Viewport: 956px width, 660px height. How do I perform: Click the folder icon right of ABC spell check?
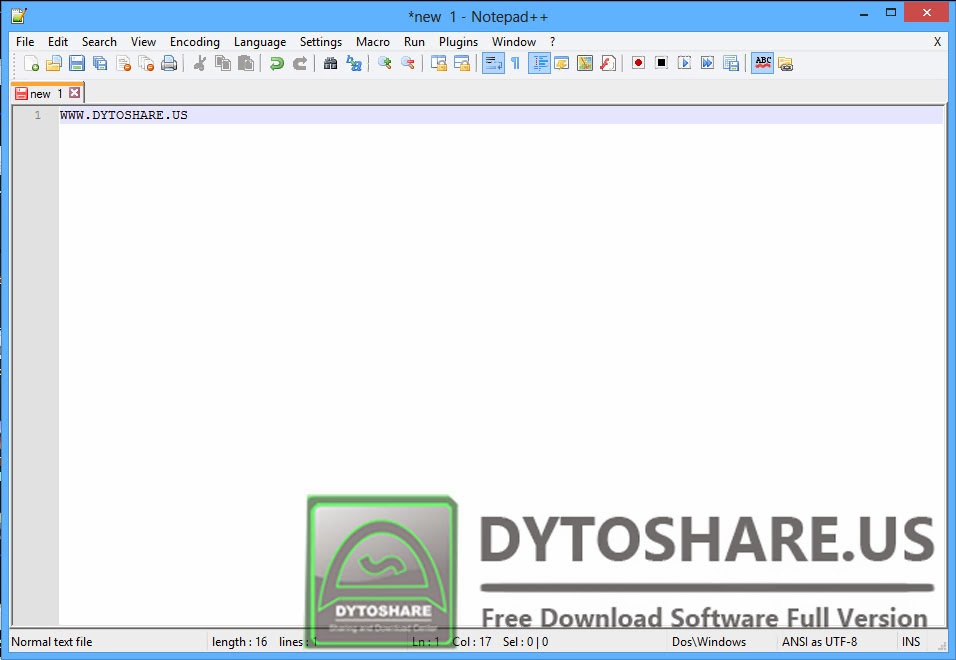point(785,63)
